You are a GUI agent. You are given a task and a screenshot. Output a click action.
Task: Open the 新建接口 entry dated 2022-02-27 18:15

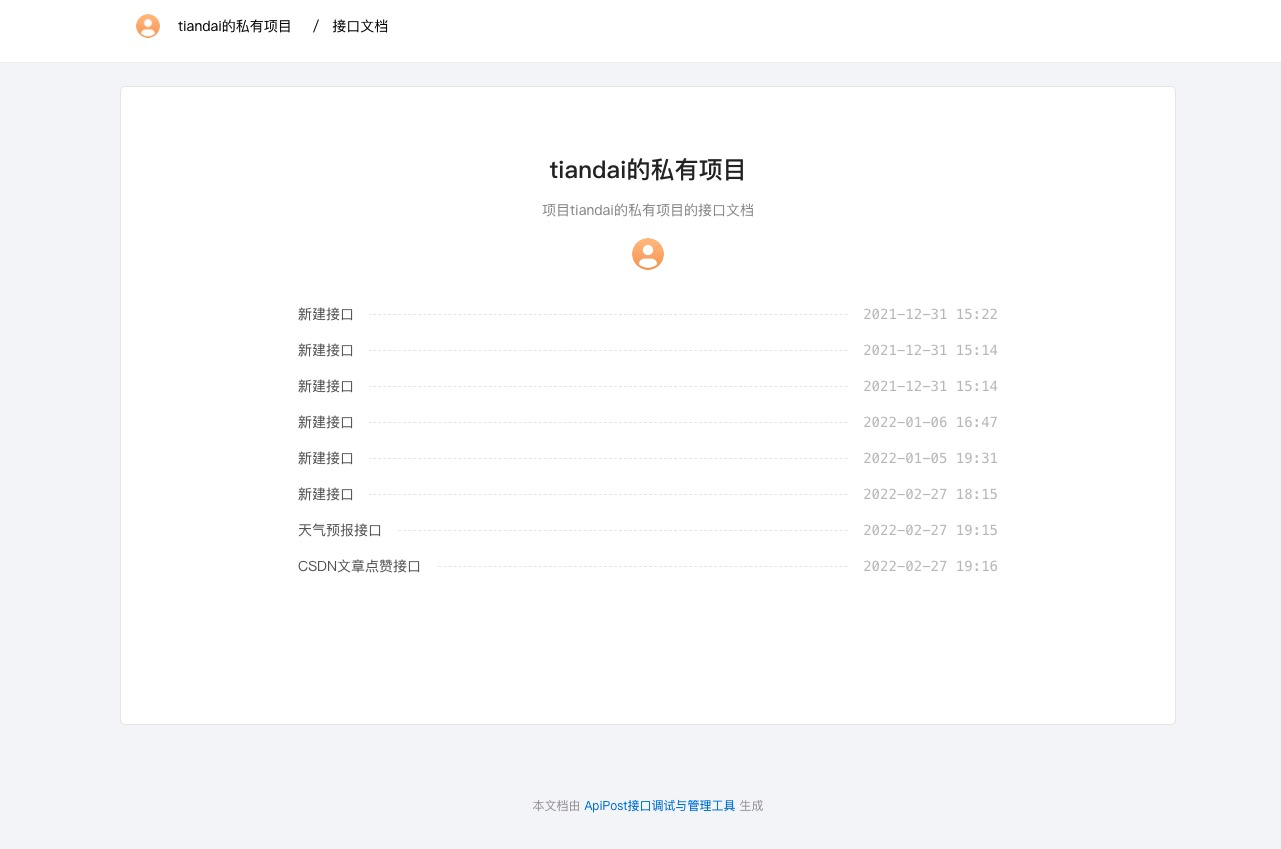pos(326,494)
